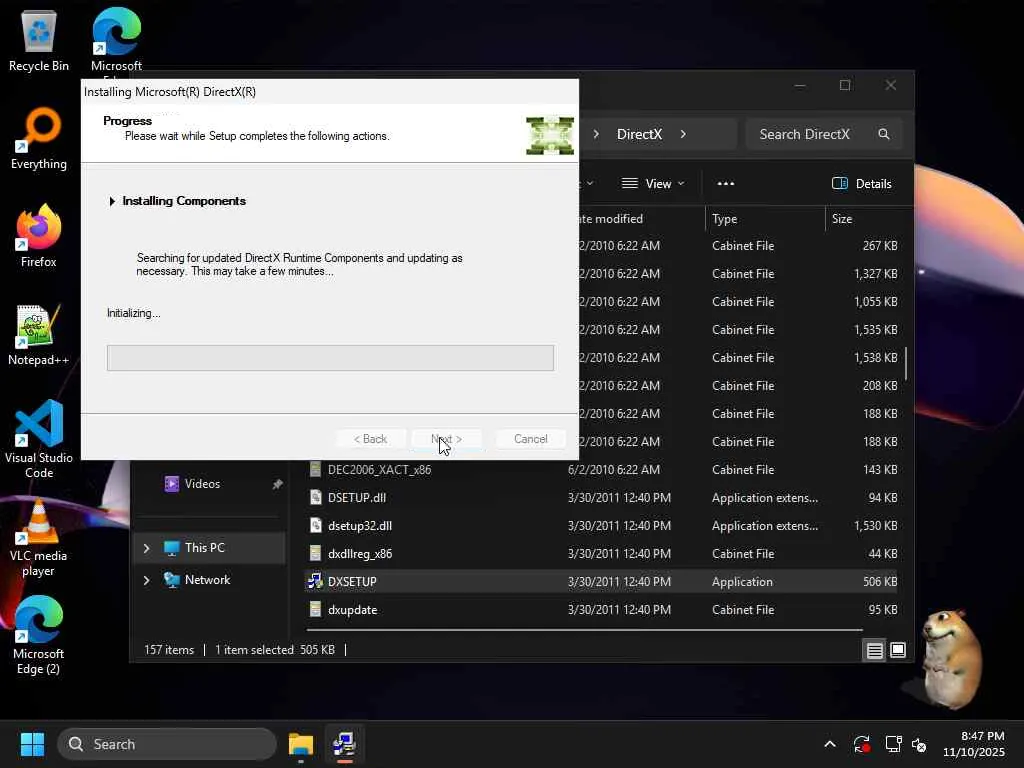
Task: Expand the This PC tree node
Action: click(x=146, y=548)
